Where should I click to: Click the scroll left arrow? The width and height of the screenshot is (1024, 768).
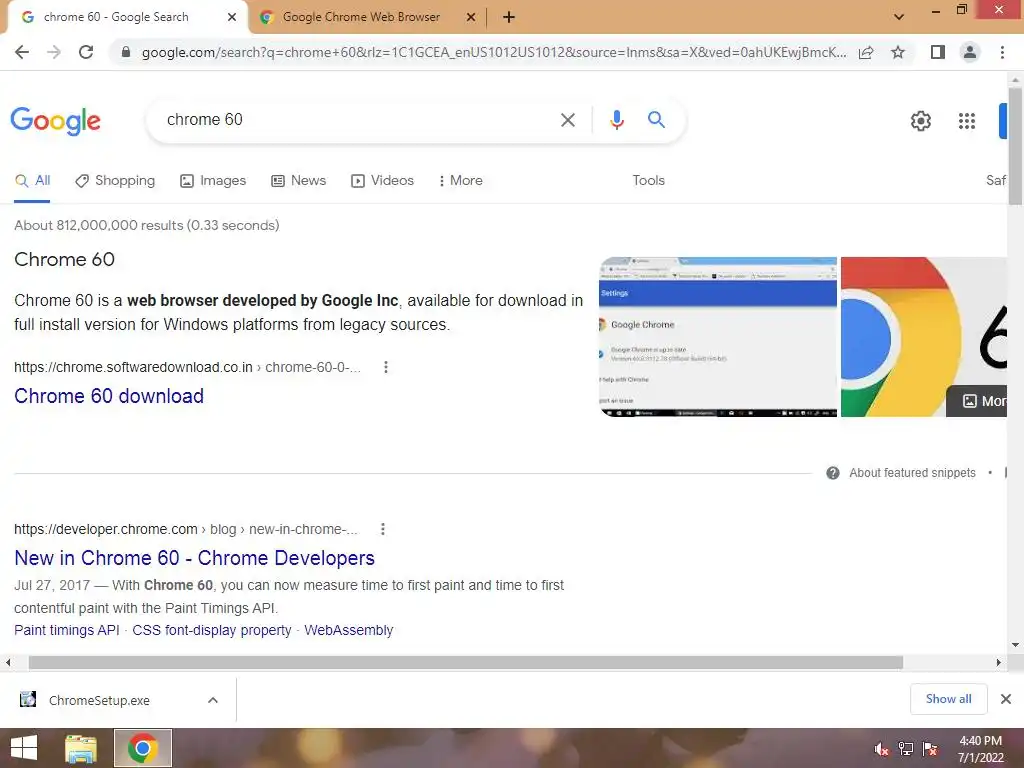pos(8,662)
